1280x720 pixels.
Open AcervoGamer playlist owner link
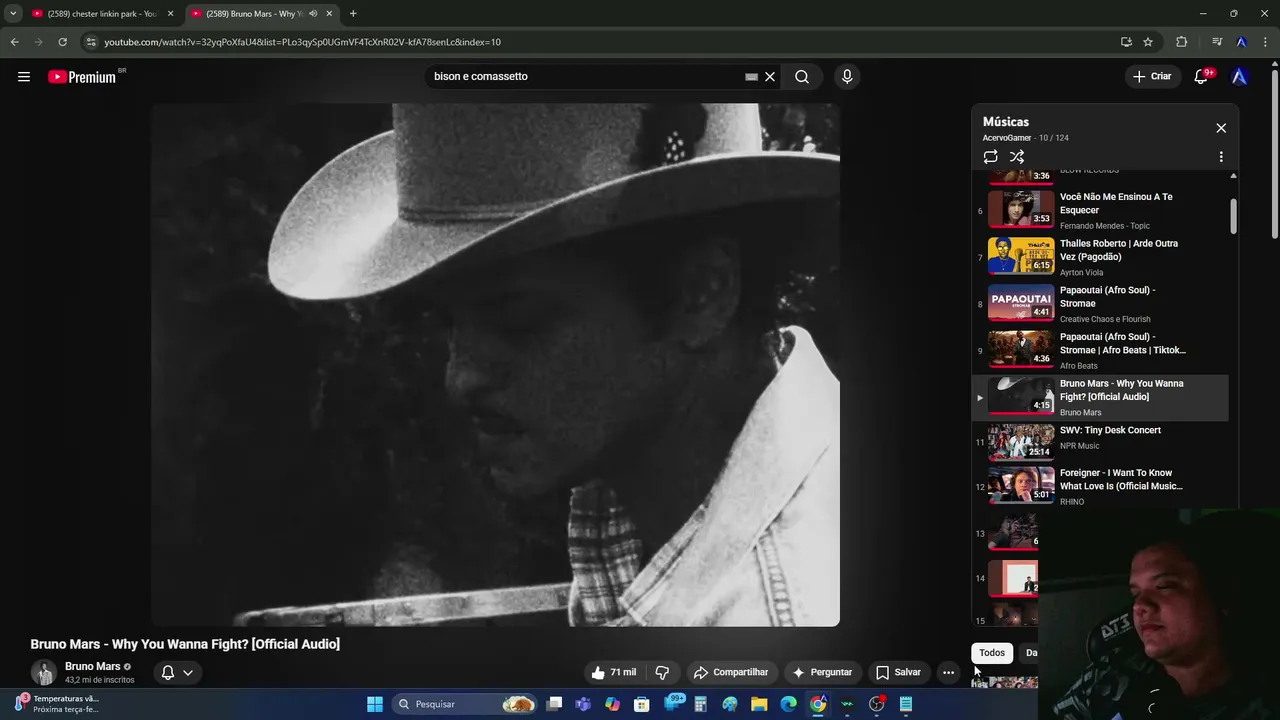click(1006, 138)
